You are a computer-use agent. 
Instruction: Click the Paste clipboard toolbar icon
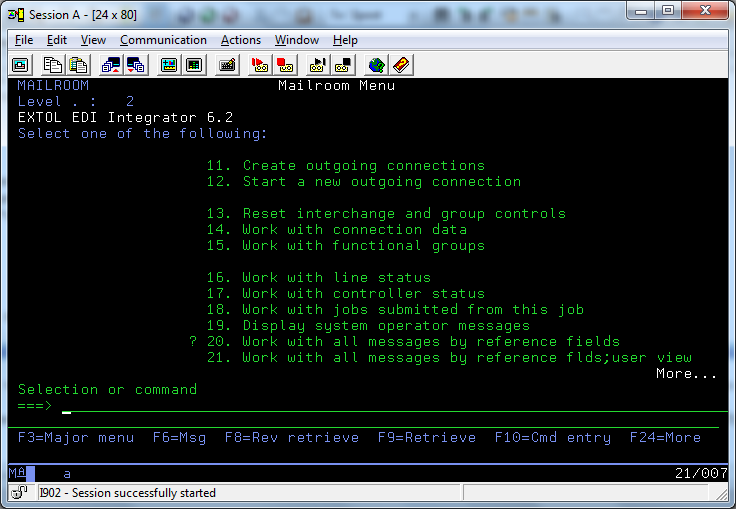point(78,65)
